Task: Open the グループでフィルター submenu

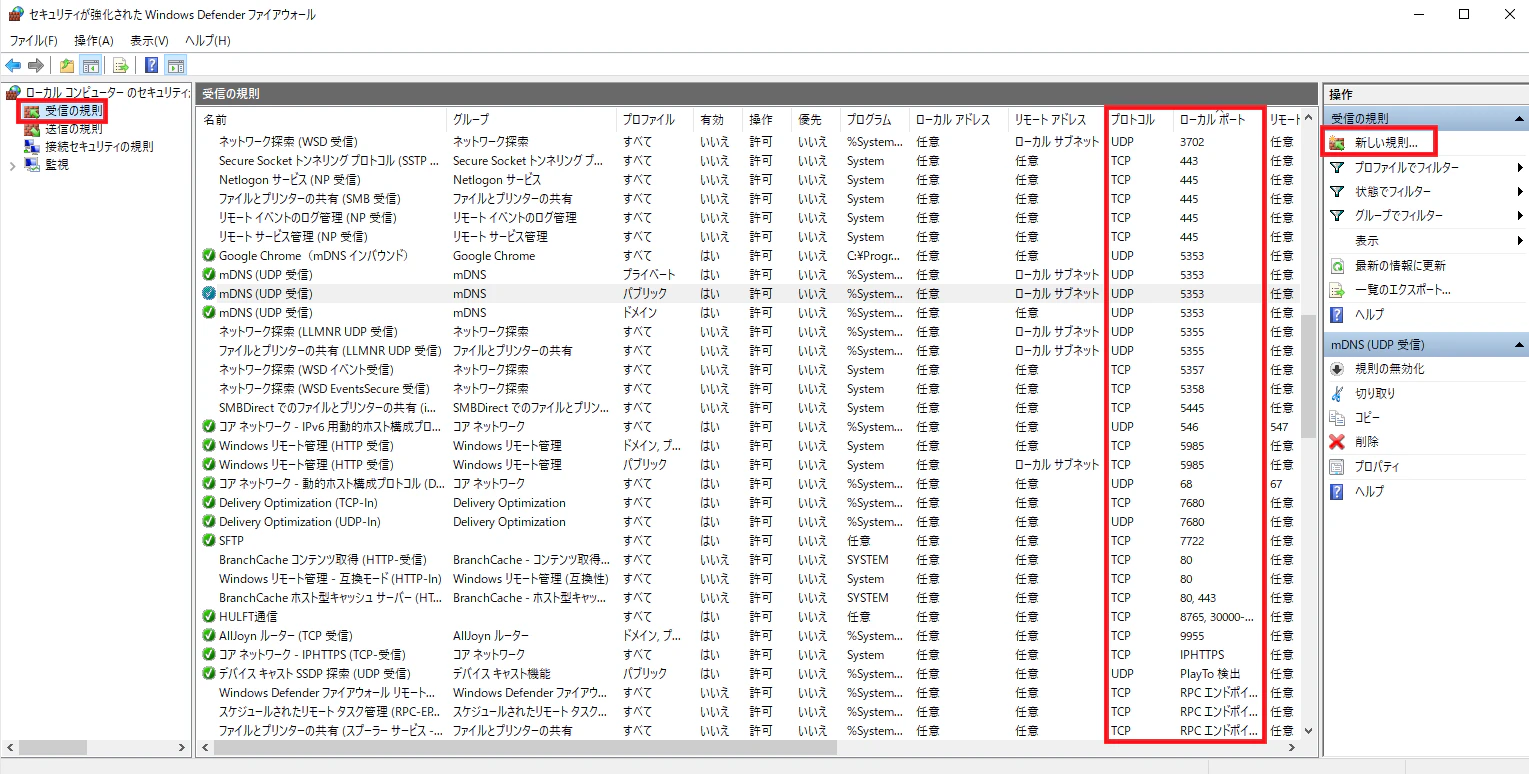Action: (1425, 216)
